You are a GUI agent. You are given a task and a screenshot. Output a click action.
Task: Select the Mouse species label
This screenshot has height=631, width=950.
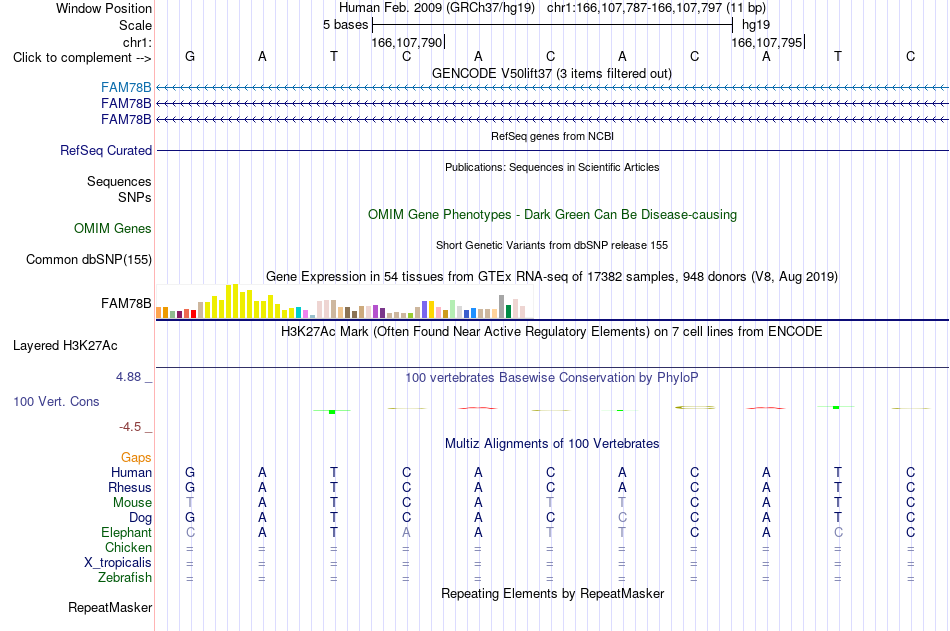(x=132, y=502)
